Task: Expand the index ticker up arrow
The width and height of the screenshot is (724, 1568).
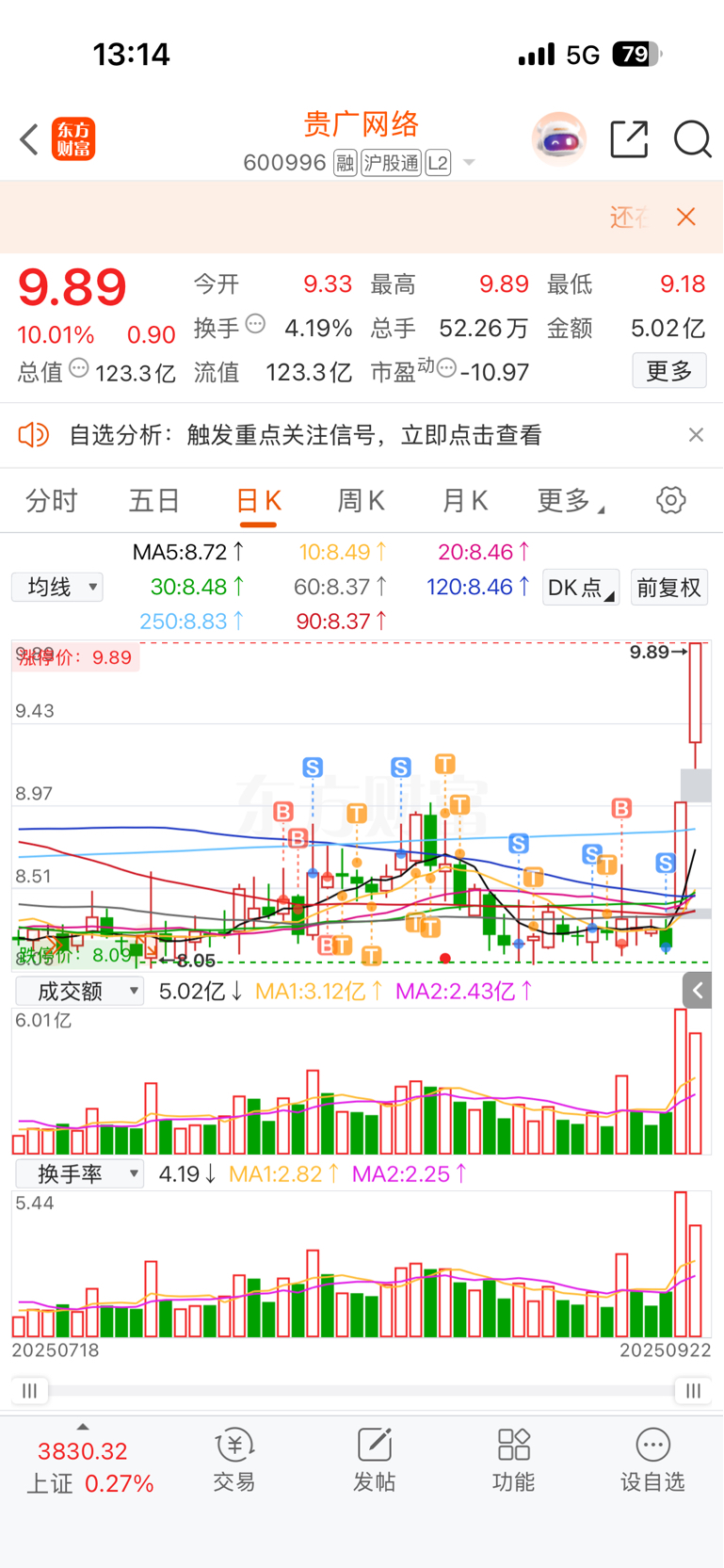Action: (83, 1428)
